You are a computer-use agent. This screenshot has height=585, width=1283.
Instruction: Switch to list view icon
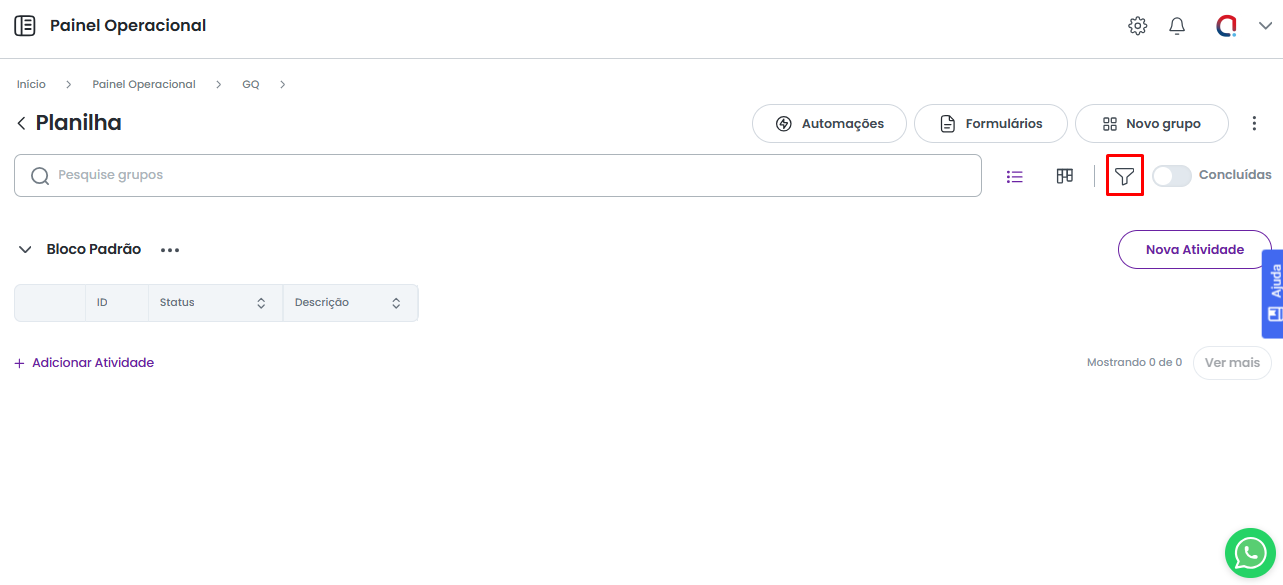(x=1015, y=177)
